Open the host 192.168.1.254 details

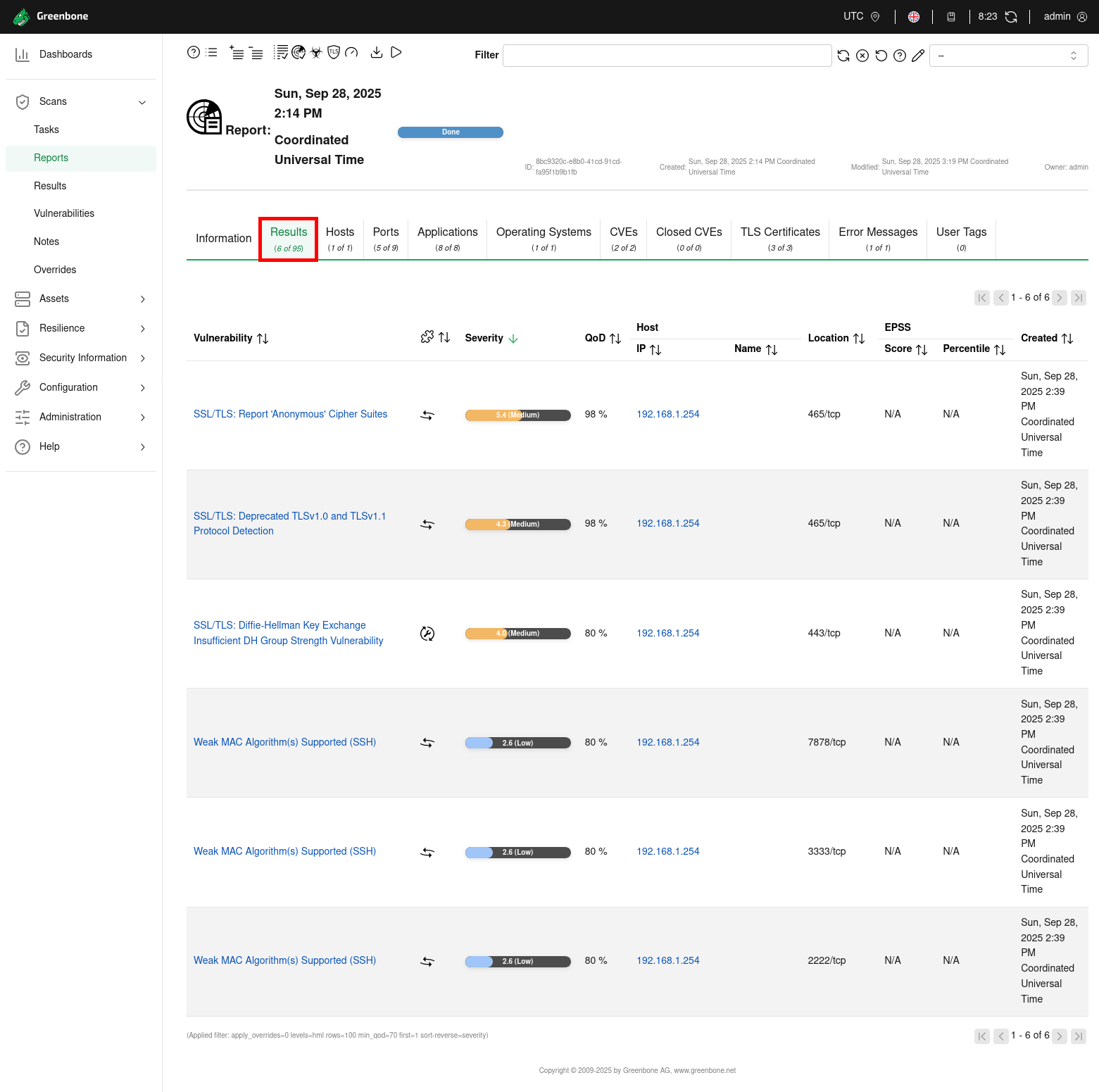[x=667, y=414]
